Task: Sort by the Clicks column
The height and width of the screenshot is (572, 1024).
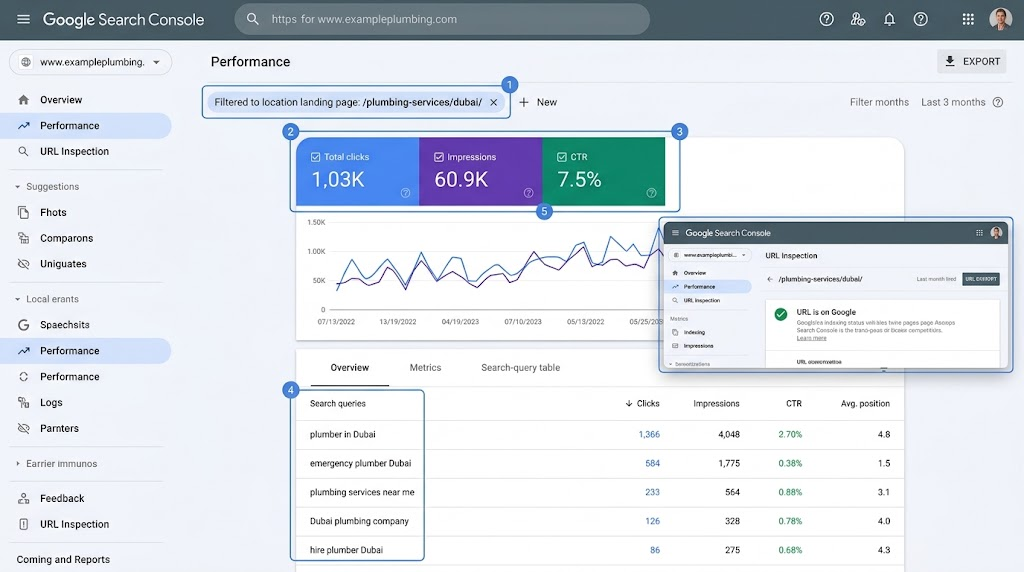Action: [643, 404]
